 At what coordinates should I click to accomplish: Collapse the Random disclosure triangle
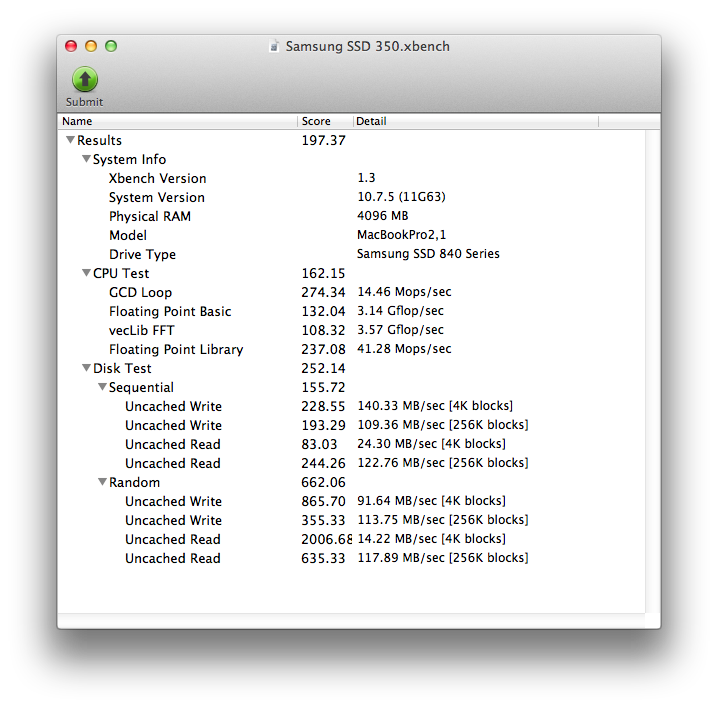pyautogui.click(x=102, y=482)
